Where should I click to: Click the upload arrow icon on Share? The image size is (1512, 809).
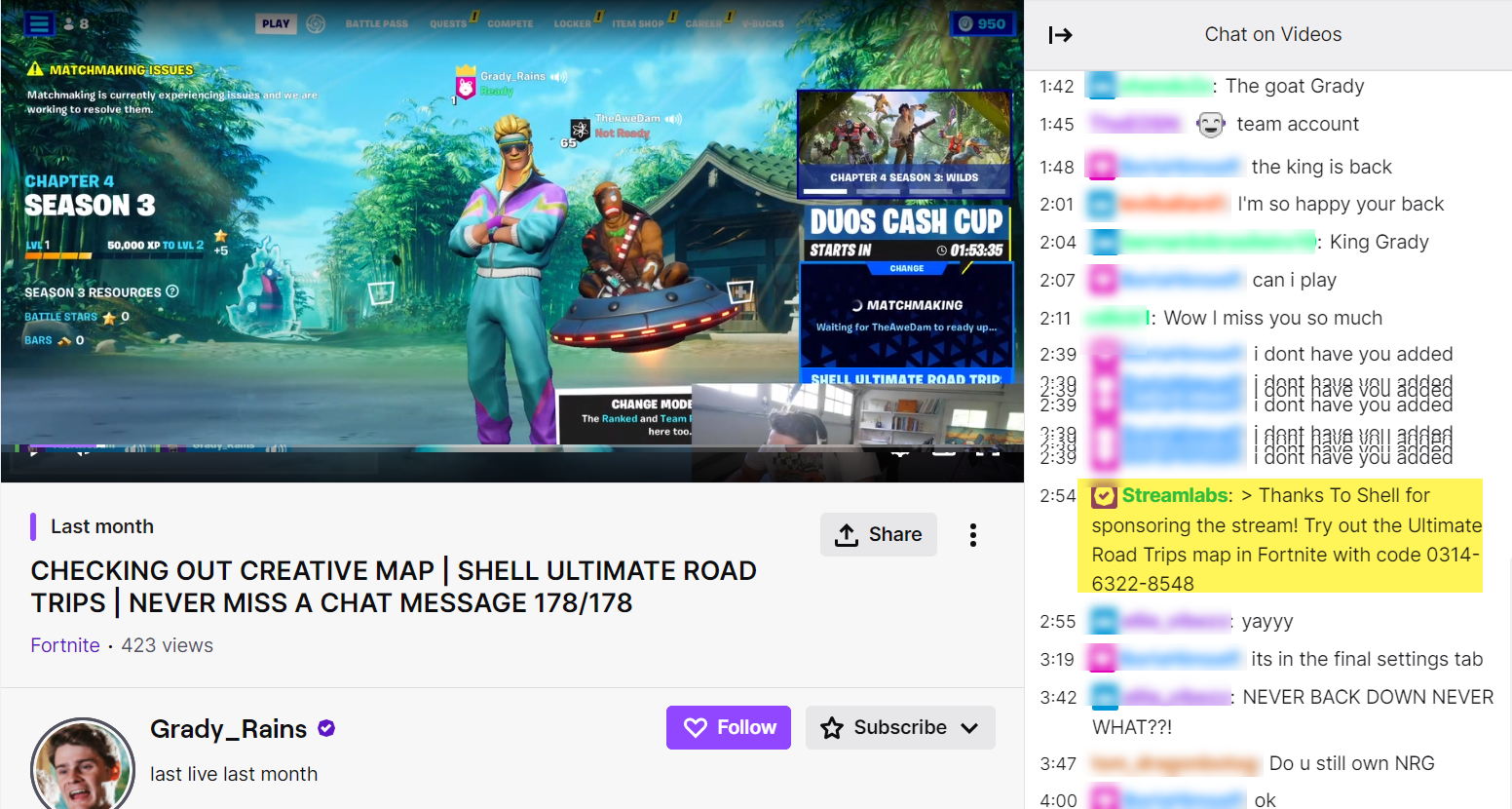click(847, 535)
